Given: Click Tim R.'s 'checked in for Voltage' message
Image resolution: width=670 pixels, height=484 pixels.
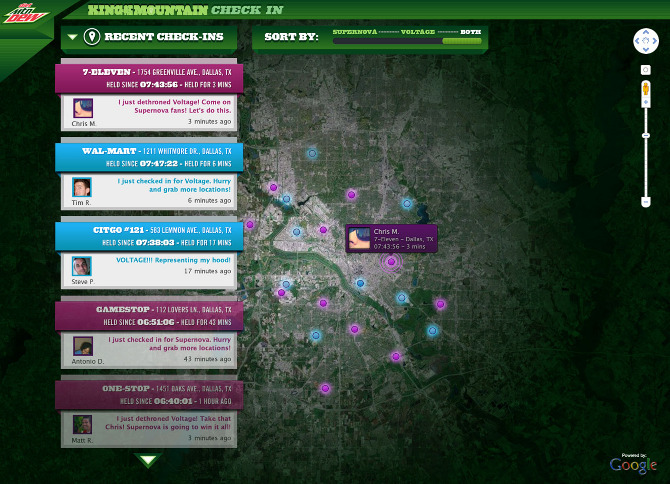Looking at the screenshot, I should (174, 185).
